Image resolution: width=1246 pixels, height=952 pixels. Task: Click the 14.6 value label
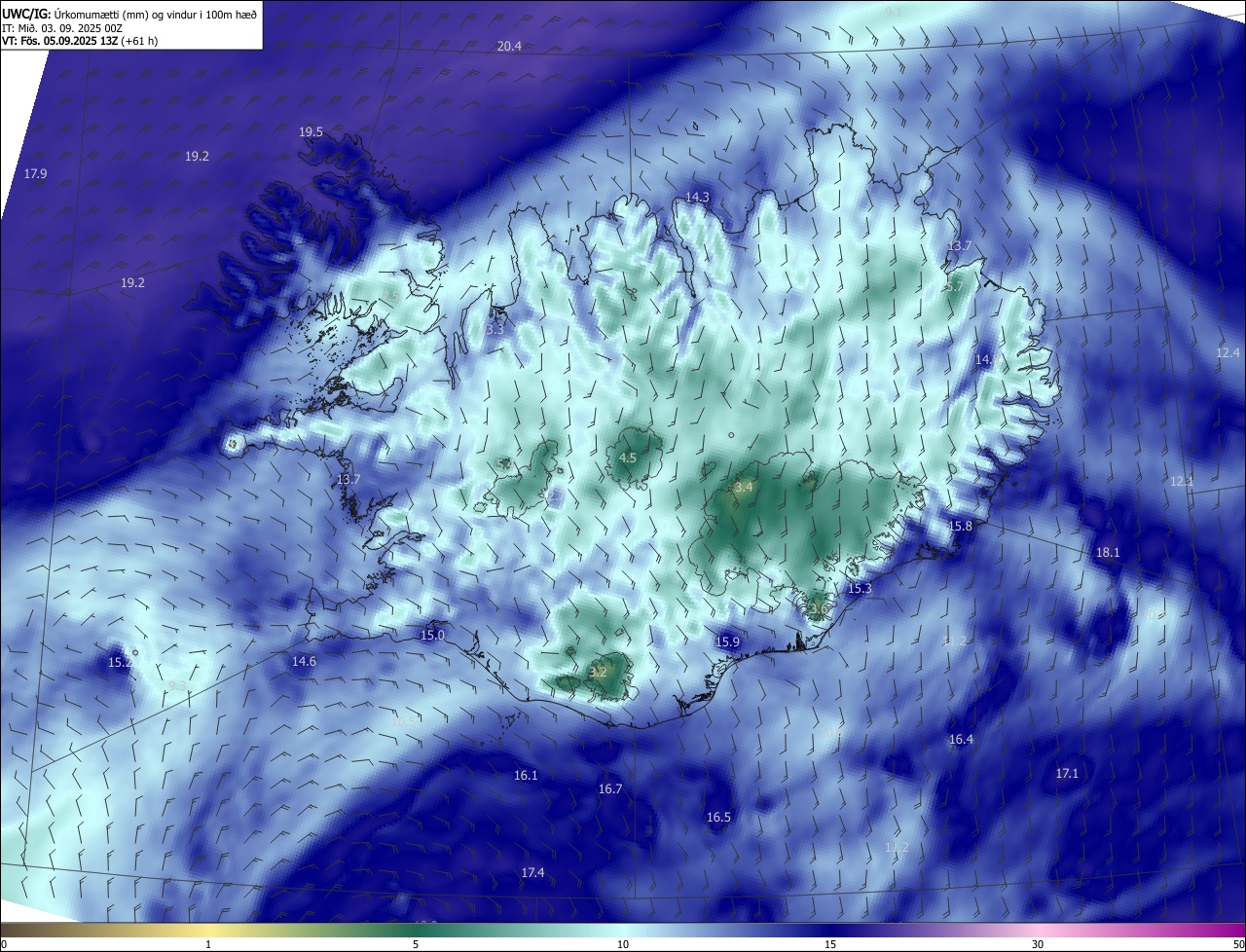pyautogui.click(x=304, y=662)
